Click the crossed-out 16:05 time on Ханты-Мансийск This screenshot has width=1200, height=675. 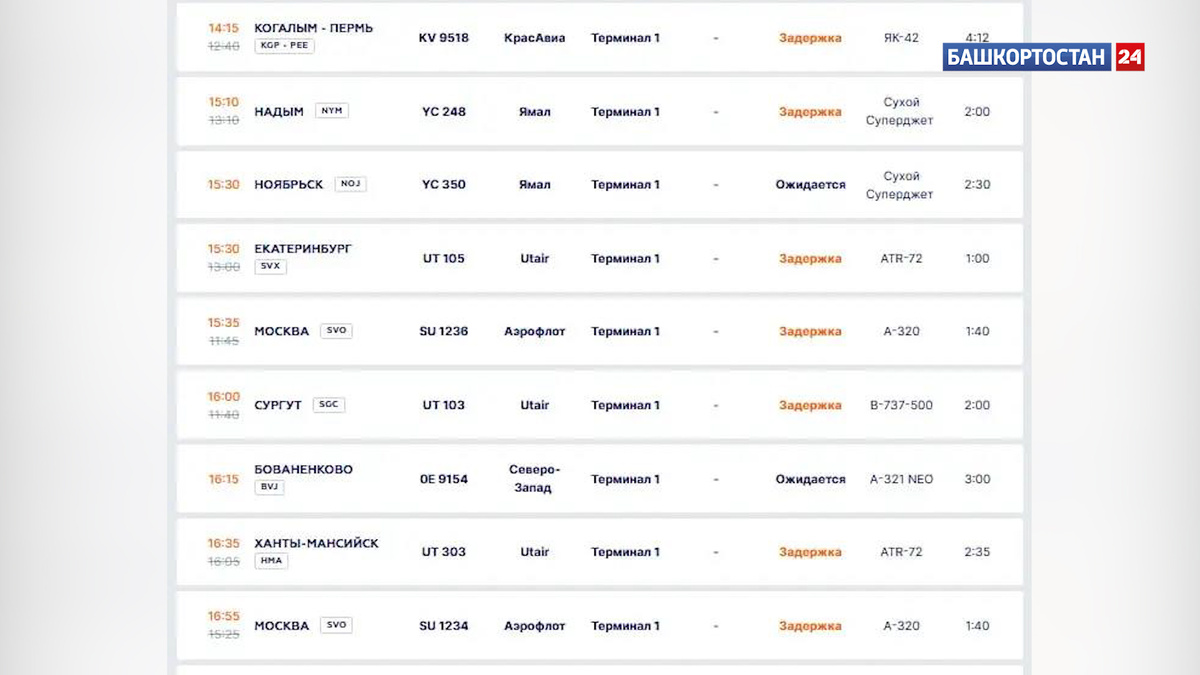pyautogui.click(x=222, y=562)
